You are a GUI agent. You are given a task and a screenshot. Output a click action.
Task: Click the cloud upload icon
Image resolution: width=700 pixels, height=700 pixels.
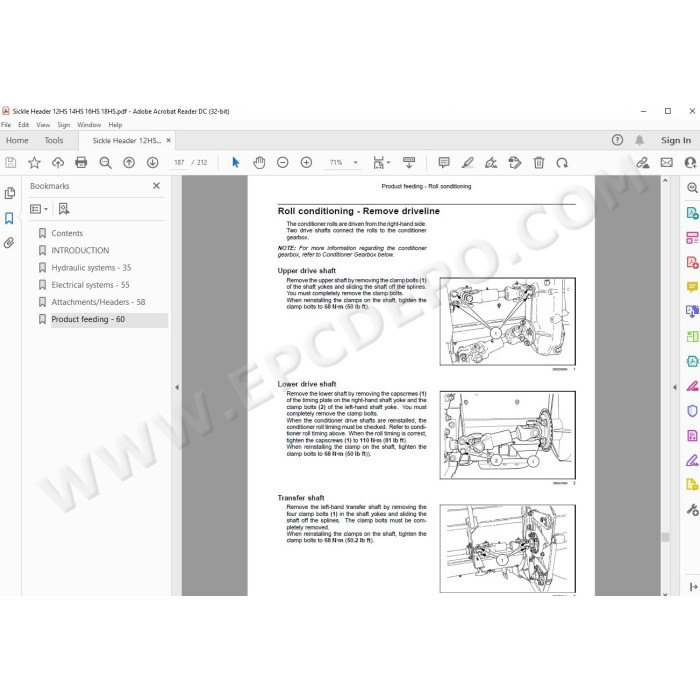[58, 162]
